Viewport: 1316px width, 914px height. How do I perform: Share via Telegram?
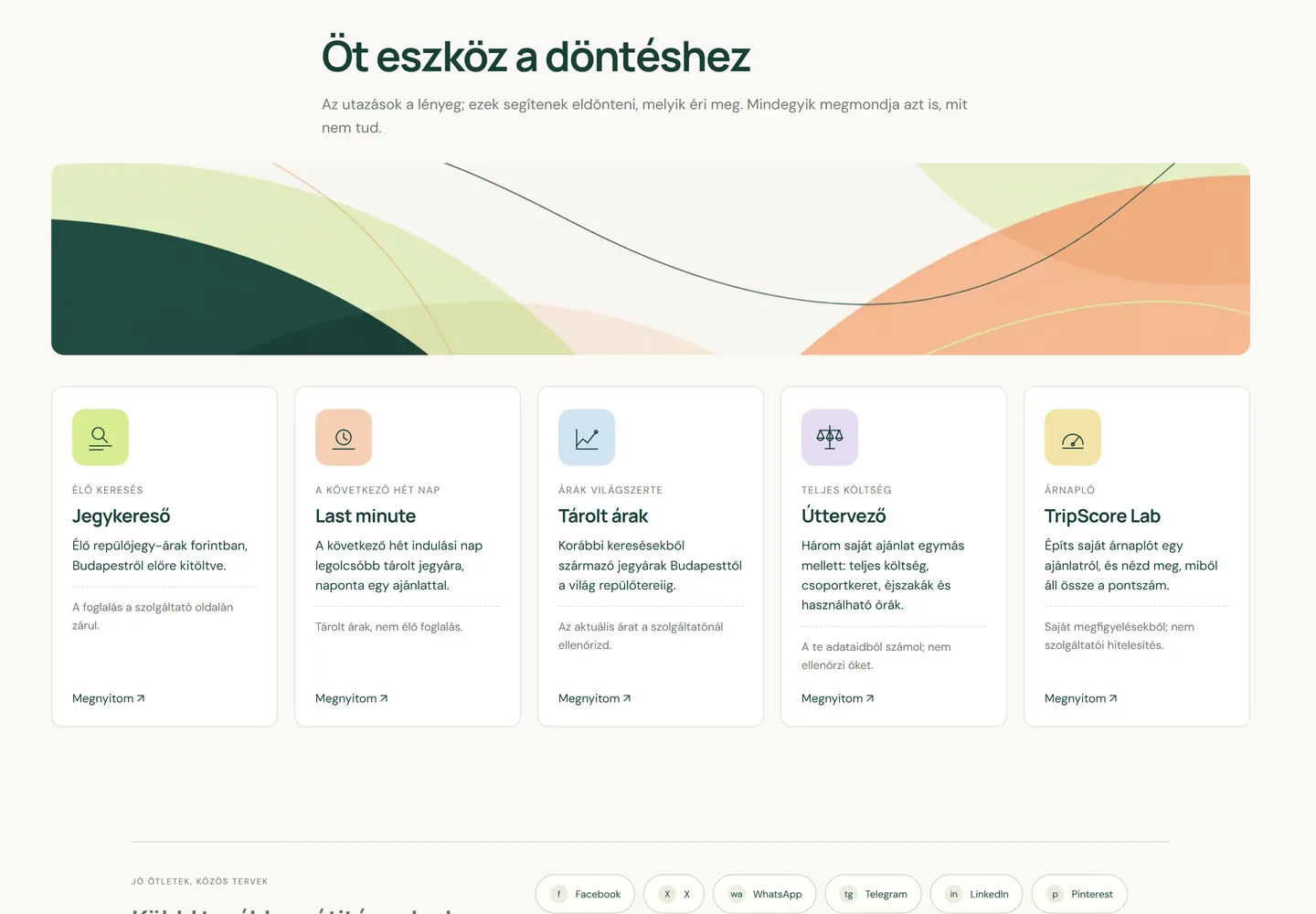click(x=874, y=894)
